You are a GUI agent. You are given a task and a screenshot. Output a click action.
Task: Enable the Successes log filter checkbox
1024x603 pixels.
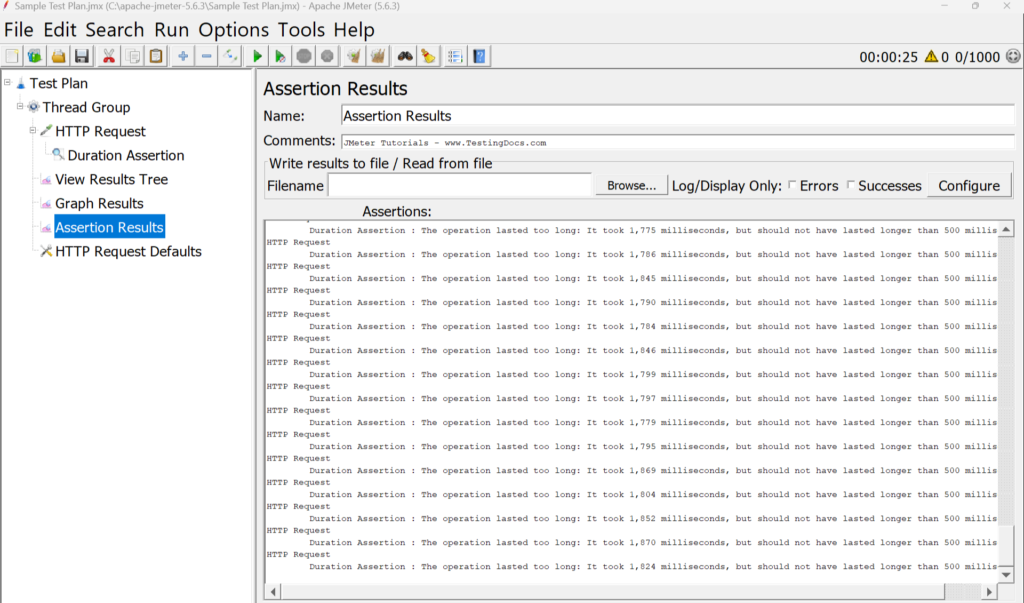pyautogui.click(x=852, y=185)
